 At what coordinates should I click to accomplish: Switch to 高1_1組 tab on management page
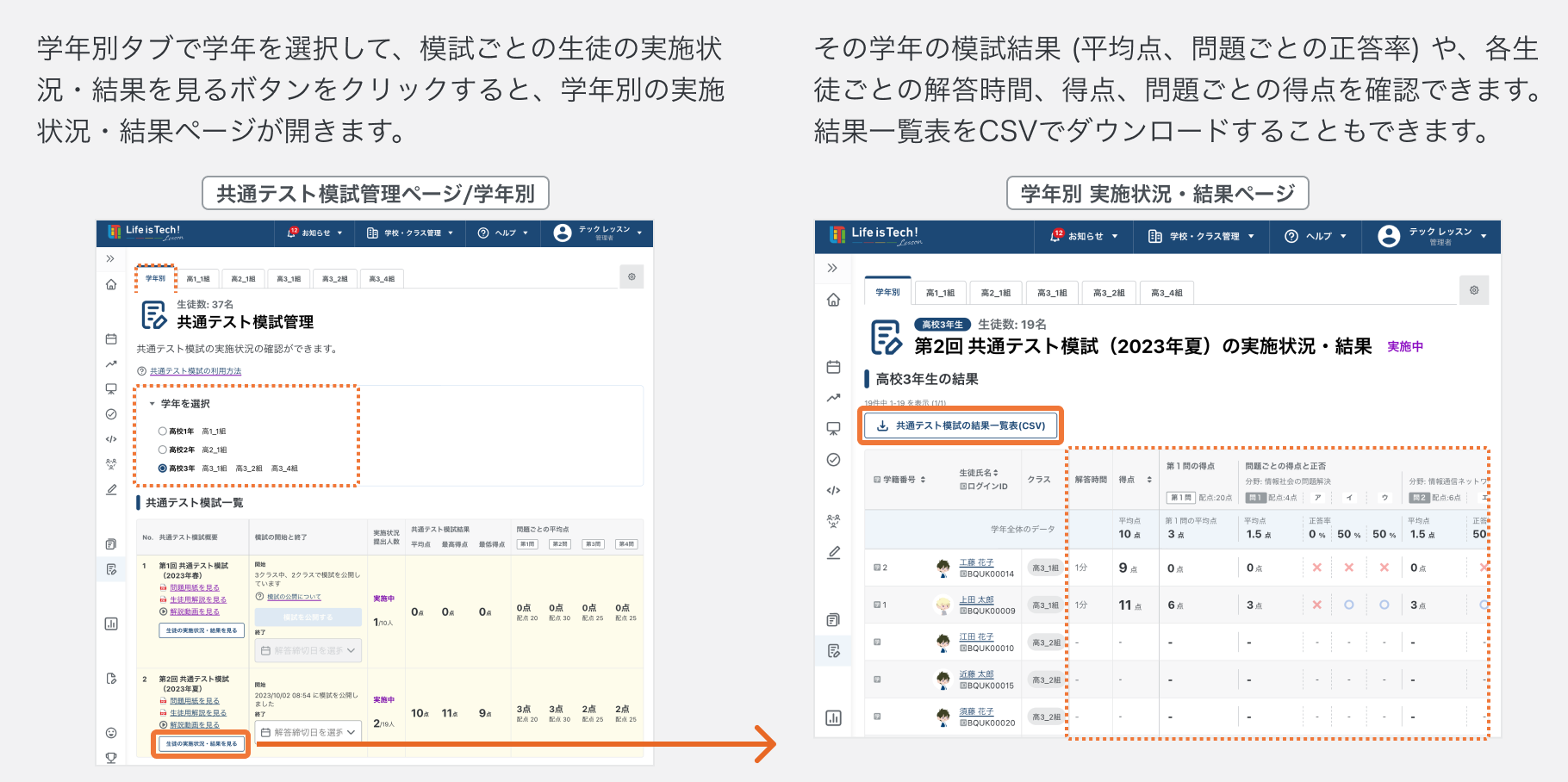pos(198,279)
